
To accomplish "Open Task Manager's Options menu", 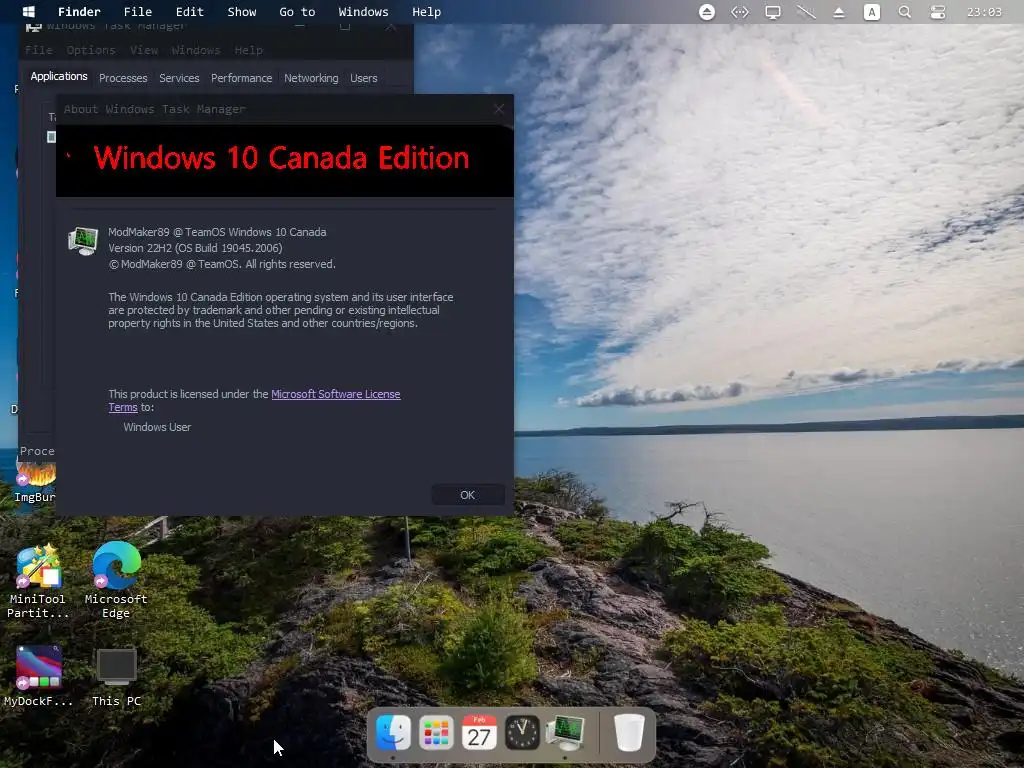I will pos(91,50).
